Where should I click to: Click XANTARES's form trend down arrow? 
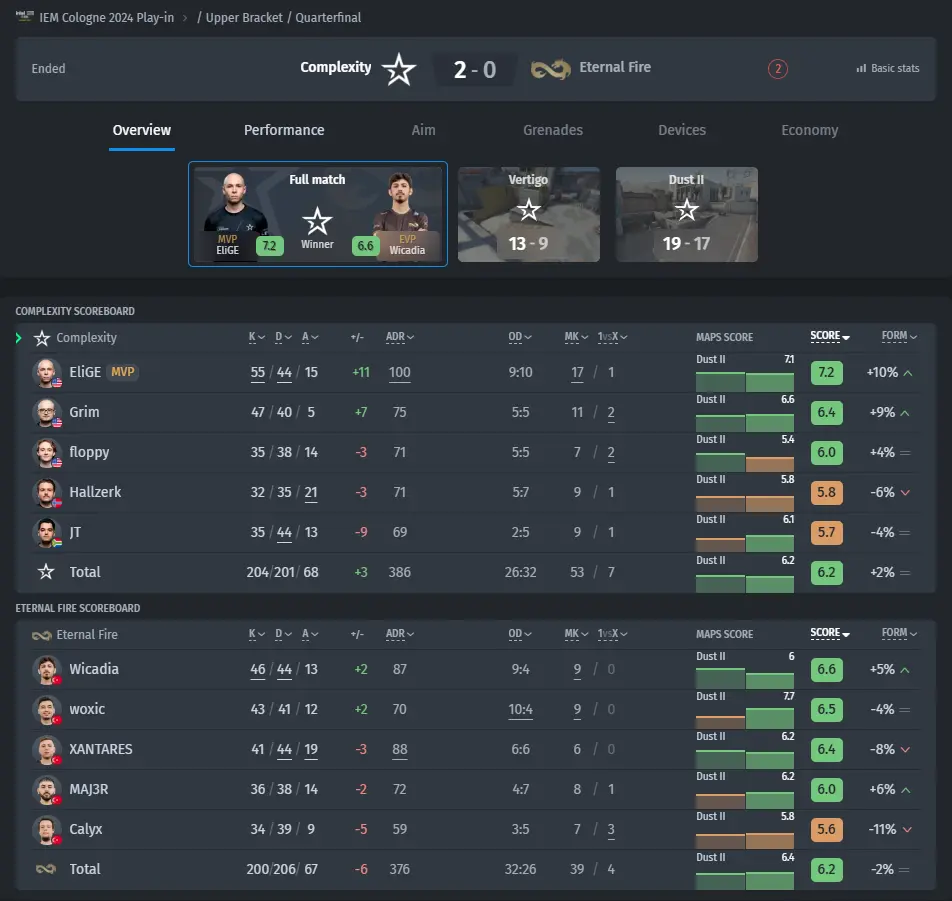(x=905, y=749)
